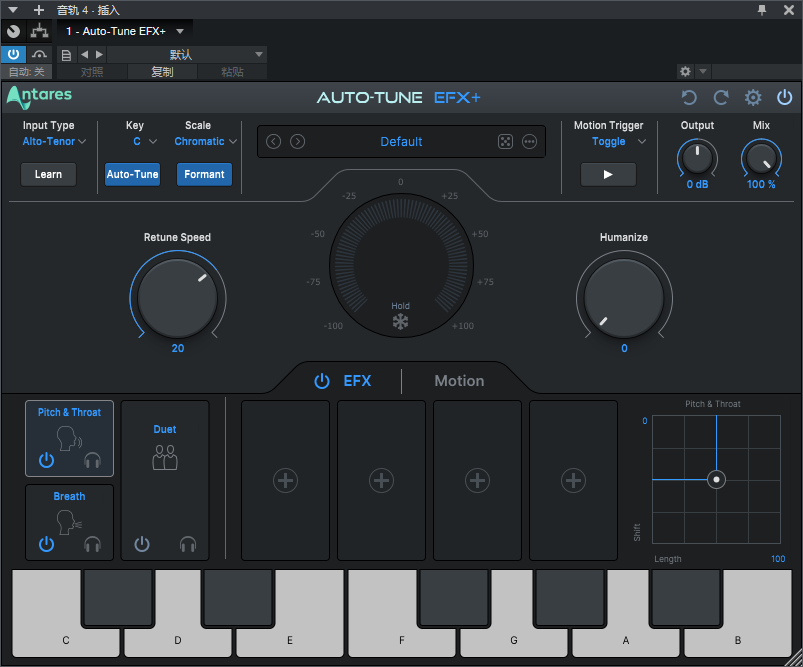This screenshot has width=803, height=667.
Task: Switch to the EFX tab
Action: (357, 381)
